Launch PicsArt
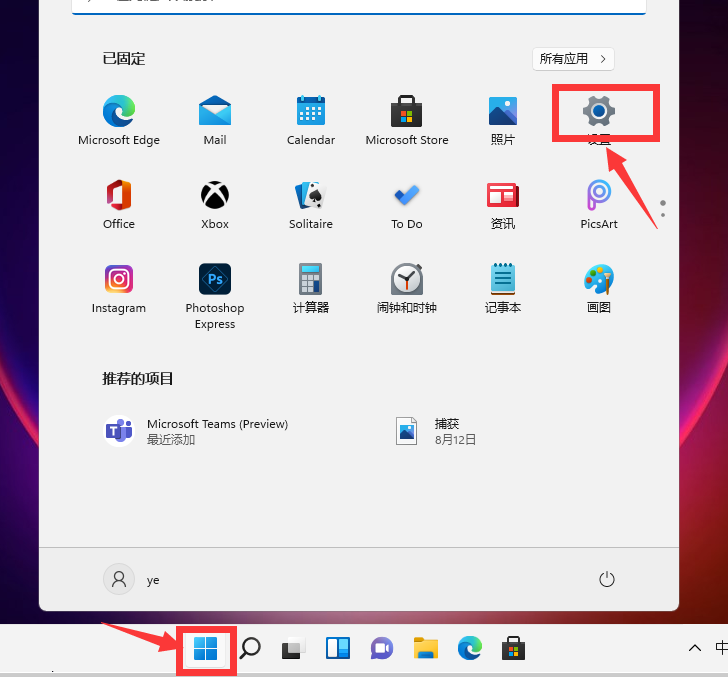728x677 pixels. pyautogui.click(x=599, y=204)
